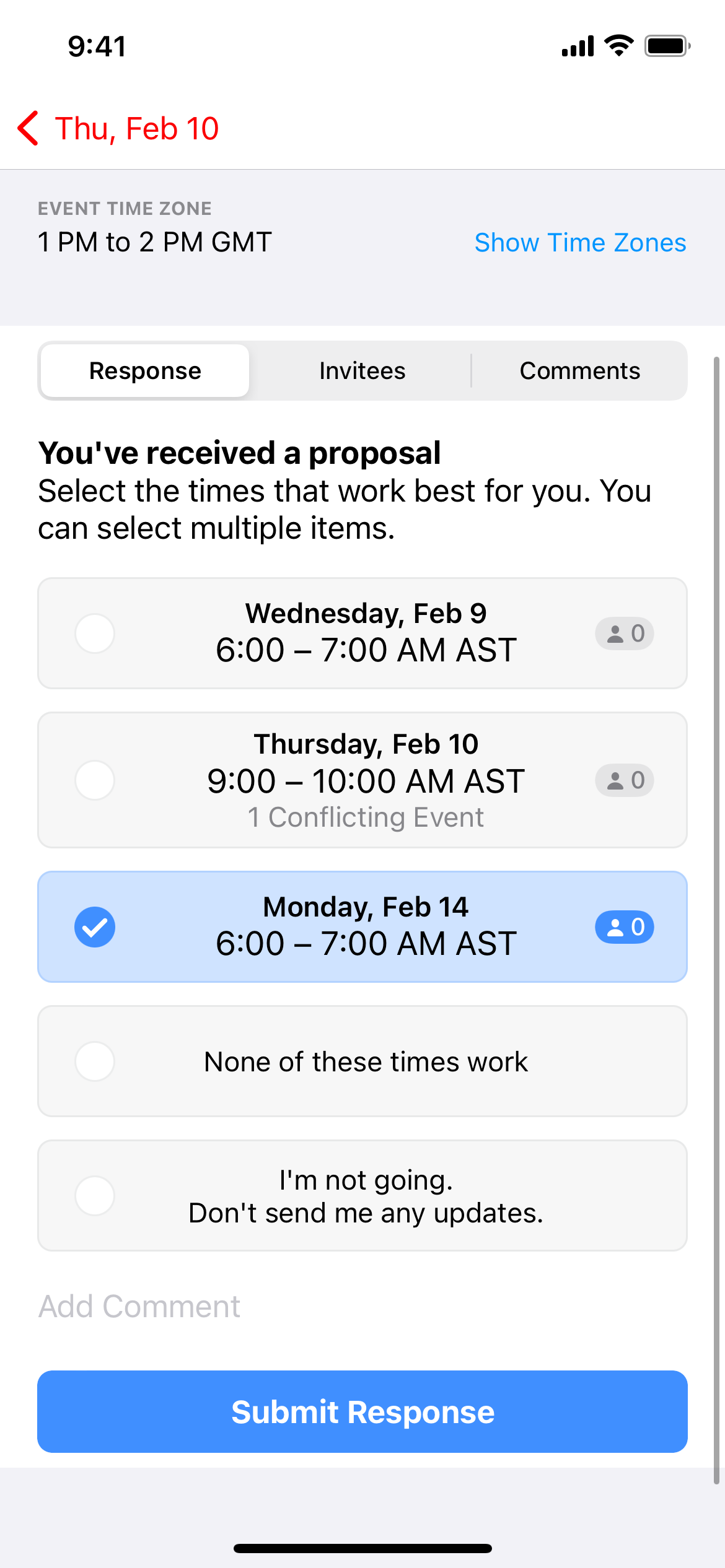Tap the cellular signal bars icon

click(578, 46)
